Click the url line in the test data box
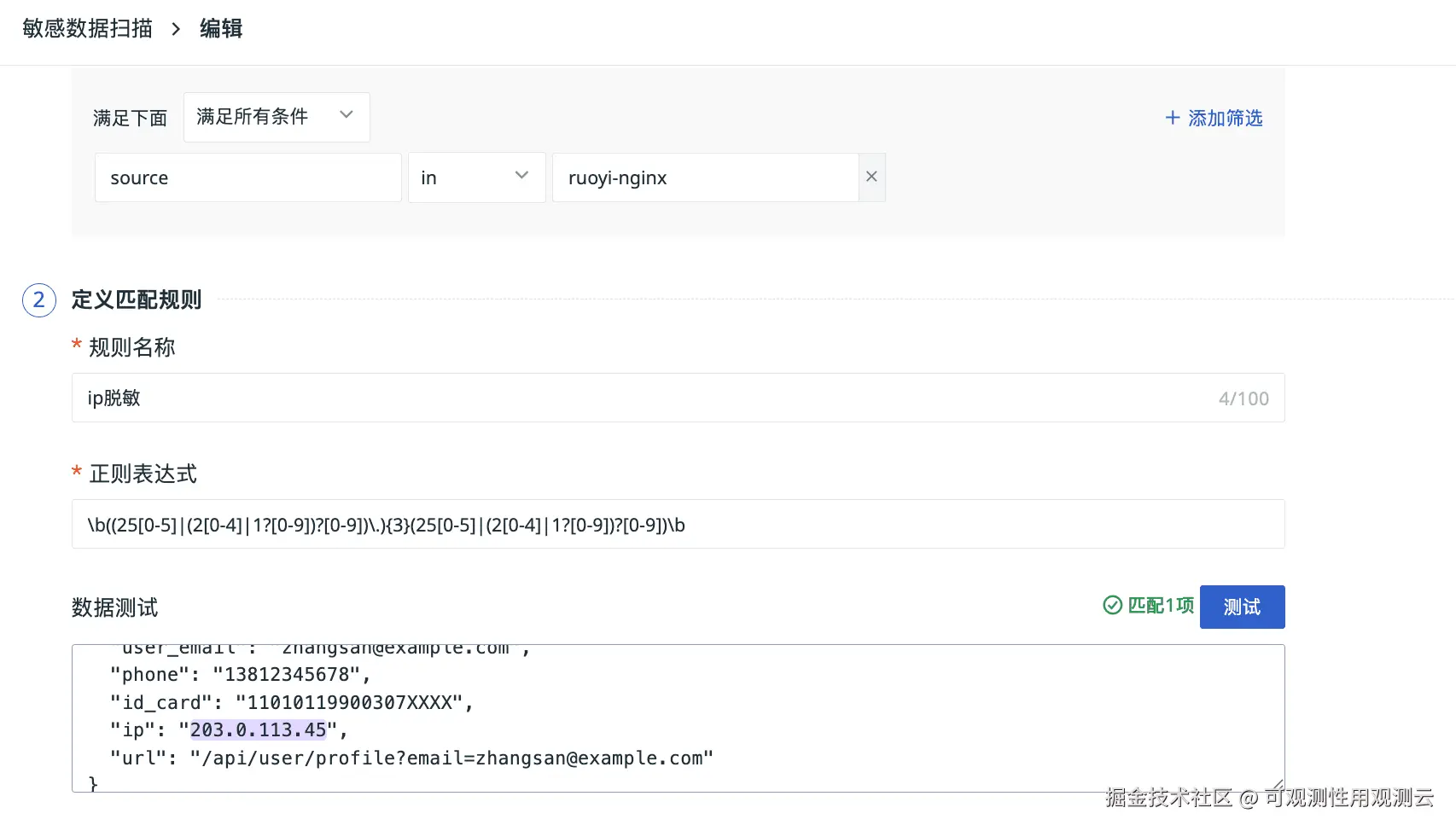 [410, 758]
